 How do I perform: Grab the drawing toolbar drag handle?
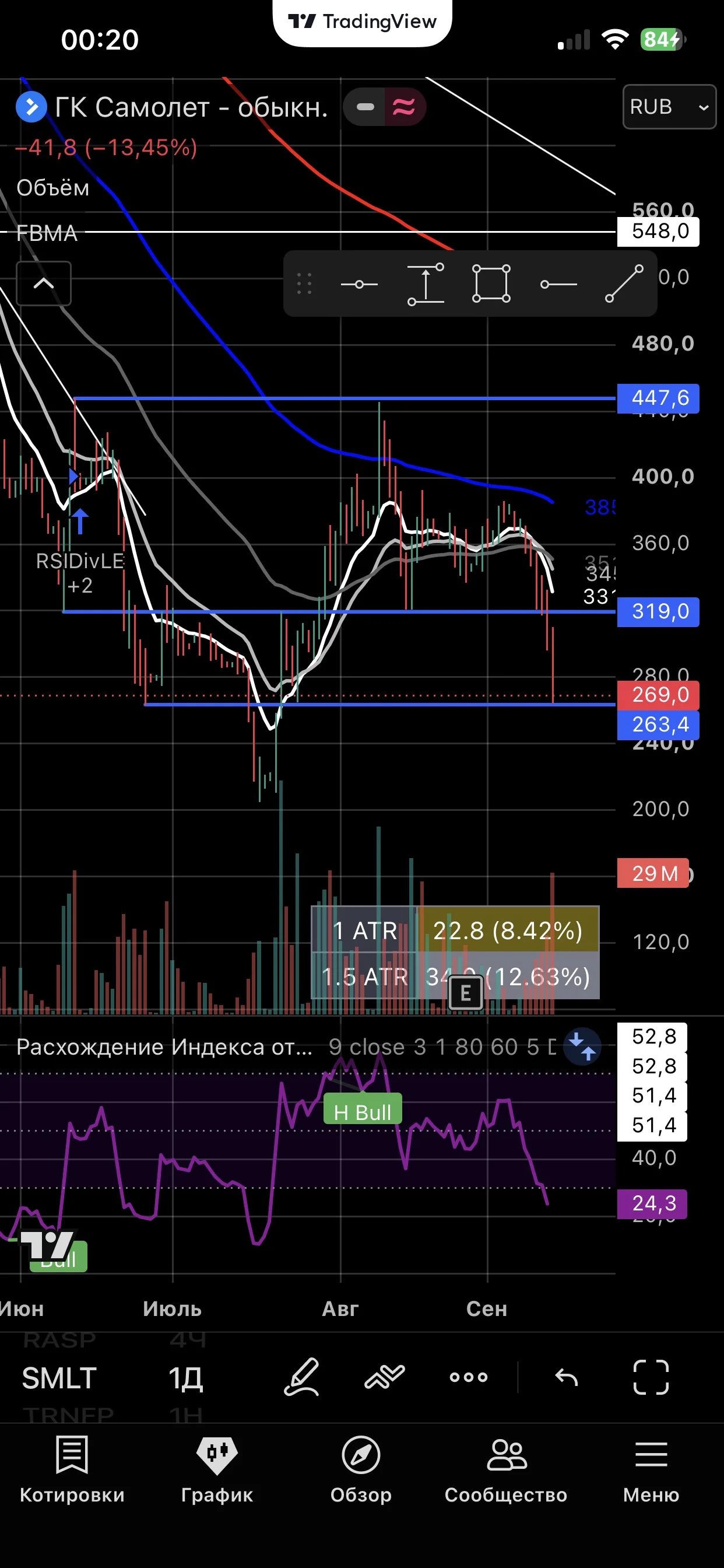pos(304,283)
